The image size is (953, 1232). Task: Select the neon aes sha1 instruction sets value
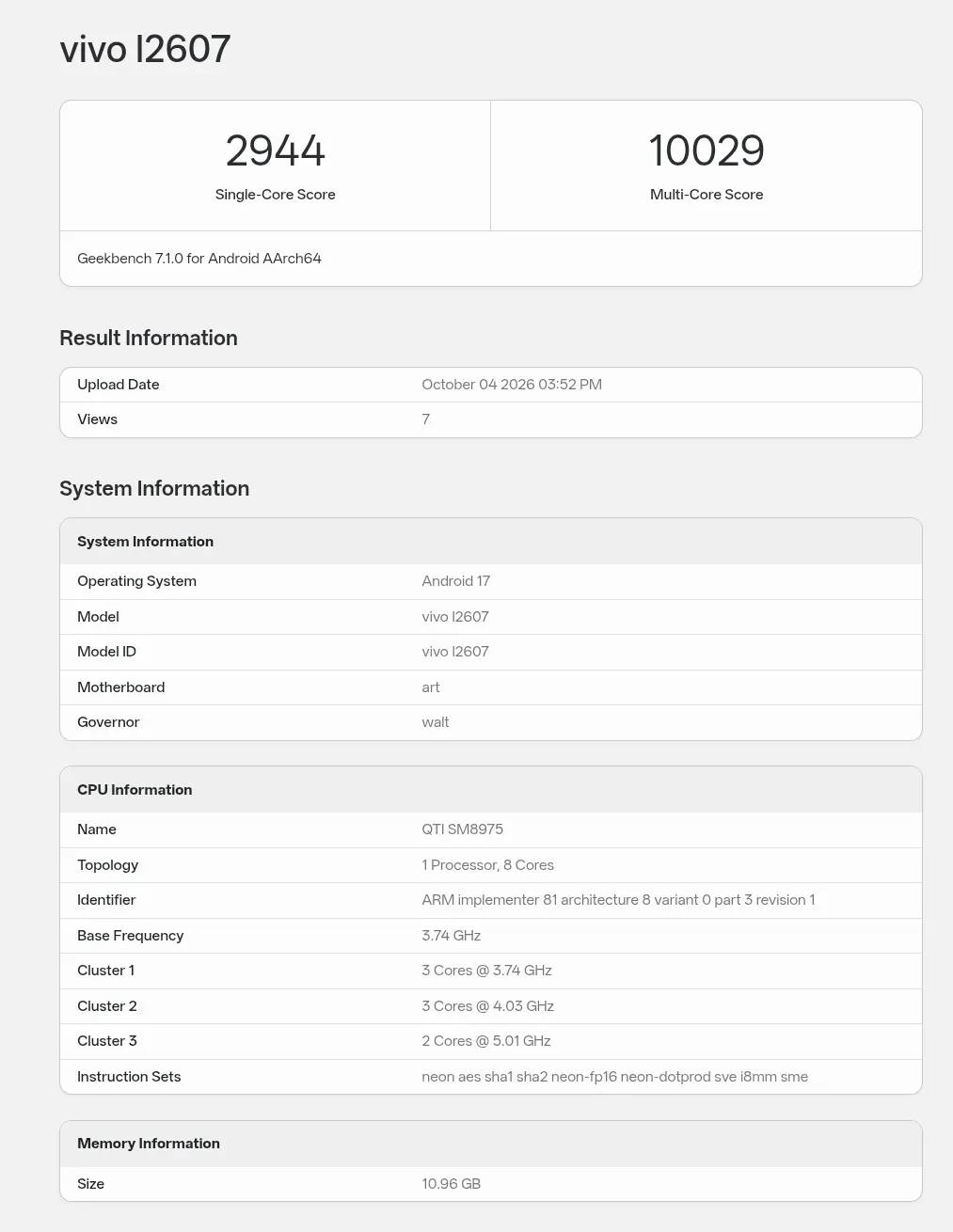[x=615, y=1077]
